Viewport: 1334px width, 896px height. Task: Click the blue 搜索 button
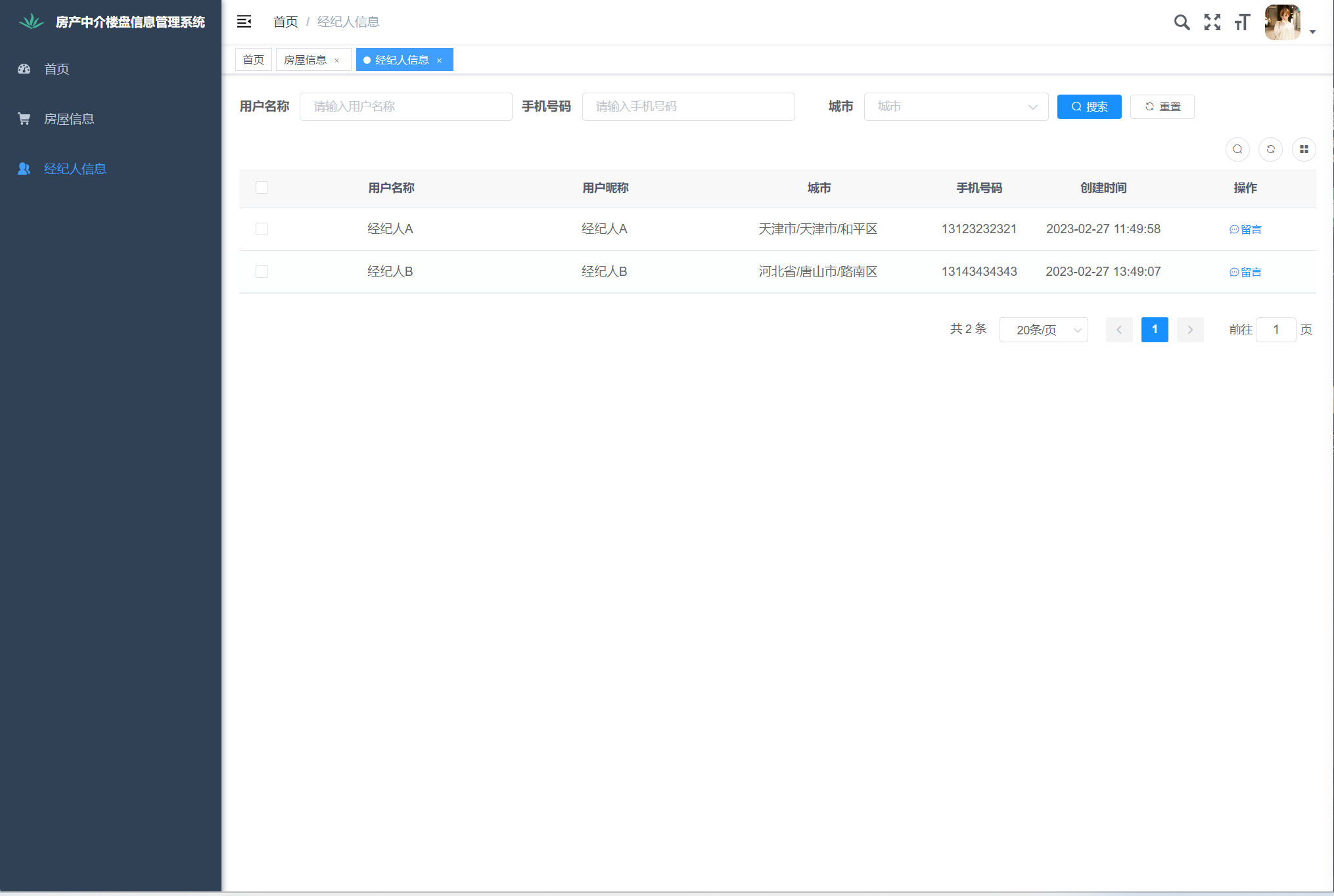[x=1089, y=106]
